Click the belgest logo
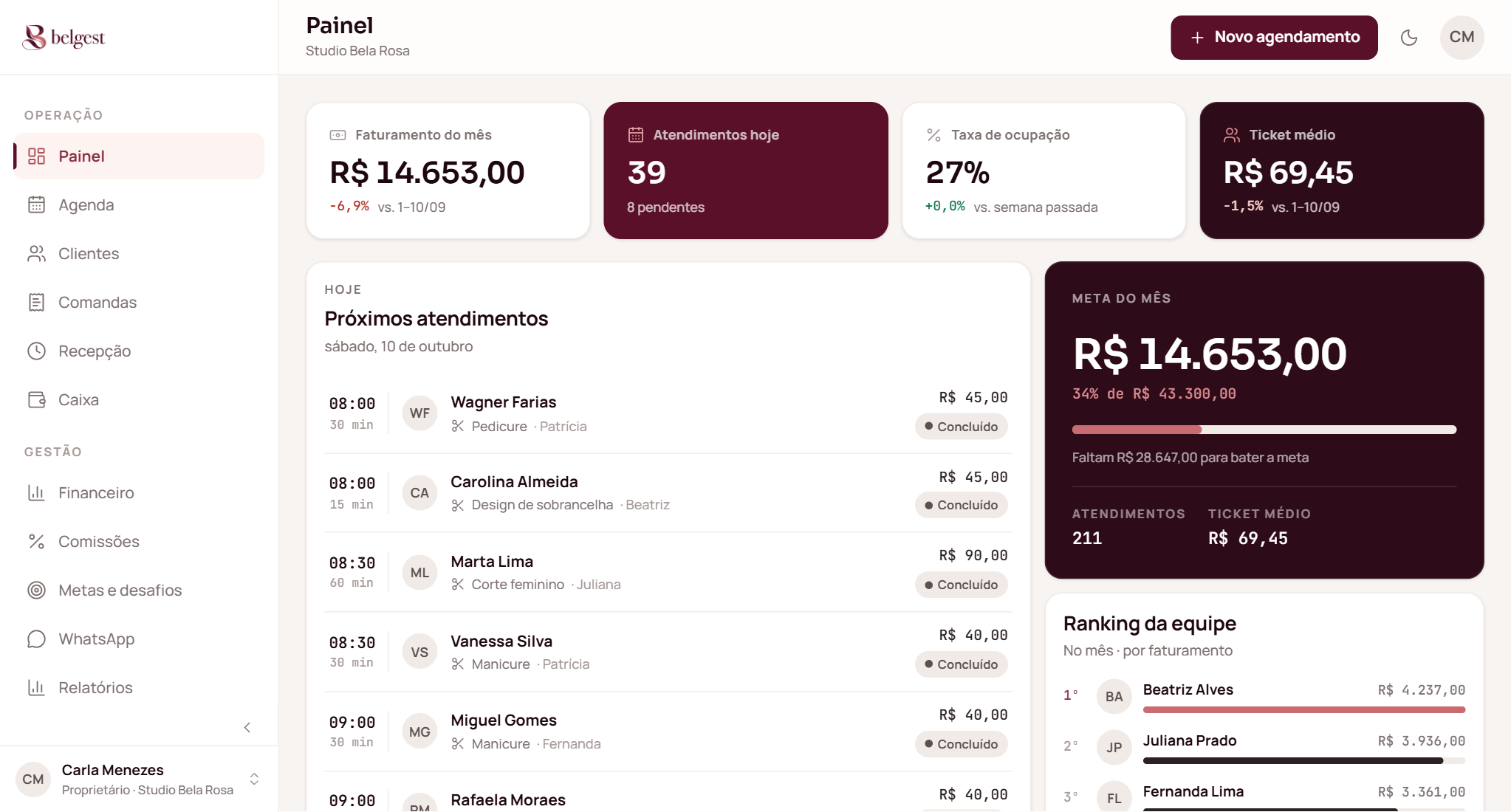 tap(64, 37)
